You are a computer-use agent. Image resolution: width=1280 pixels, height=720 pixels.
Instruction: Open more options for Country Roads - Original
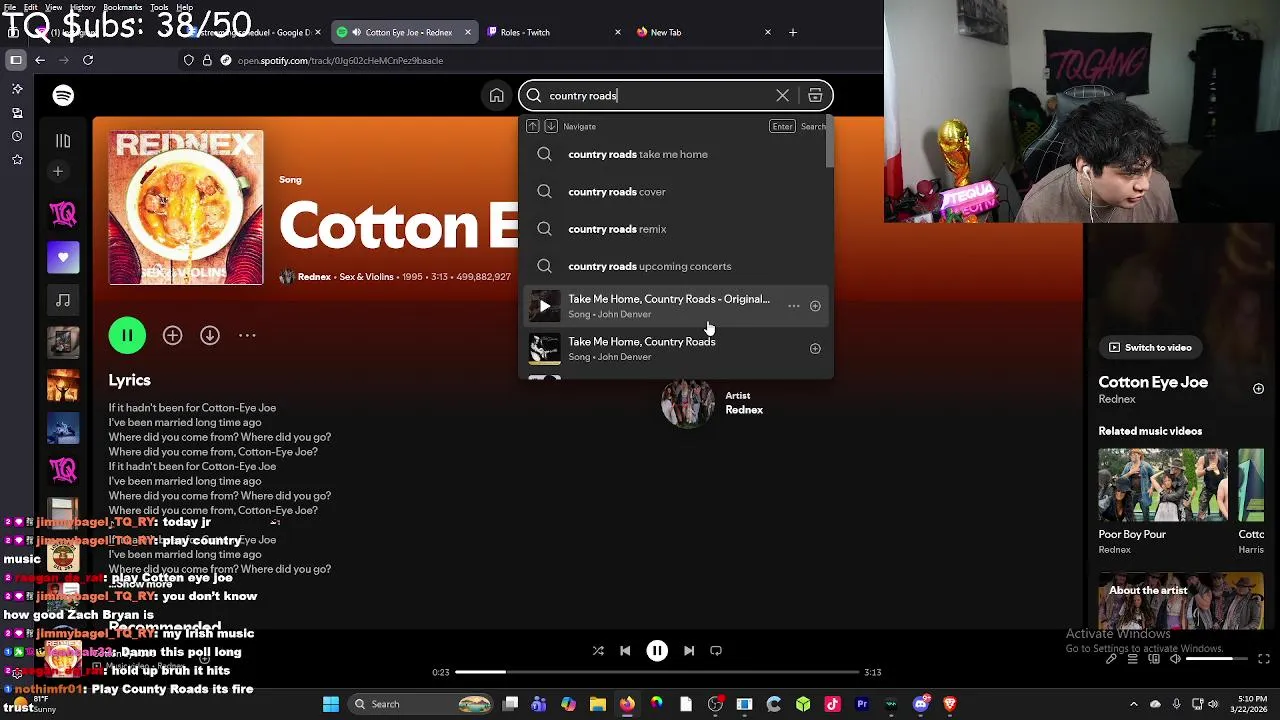(794, 306)
